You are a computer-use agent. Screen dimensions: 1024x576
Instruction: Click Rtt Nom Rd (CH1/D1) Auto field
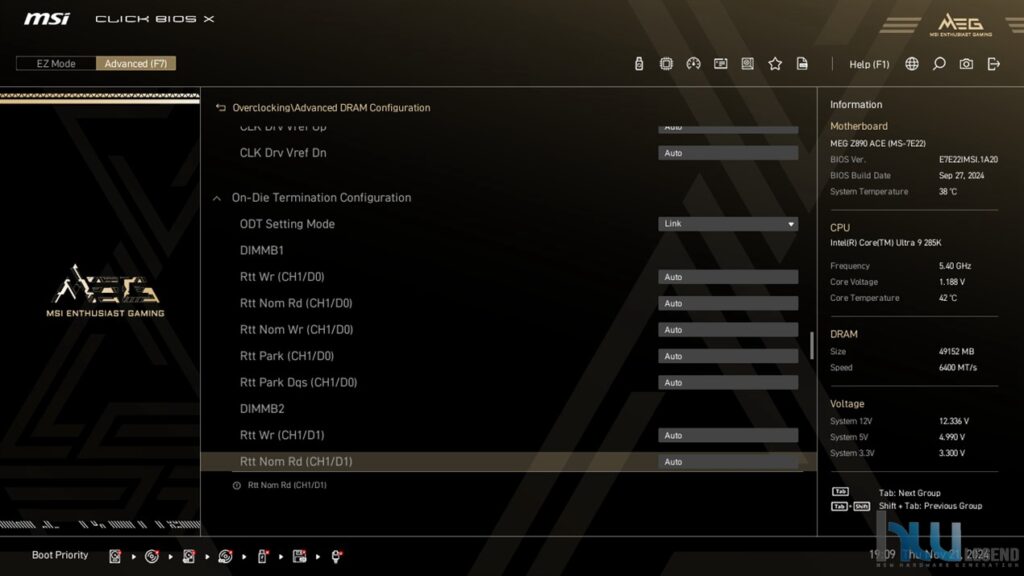(728, 462)
